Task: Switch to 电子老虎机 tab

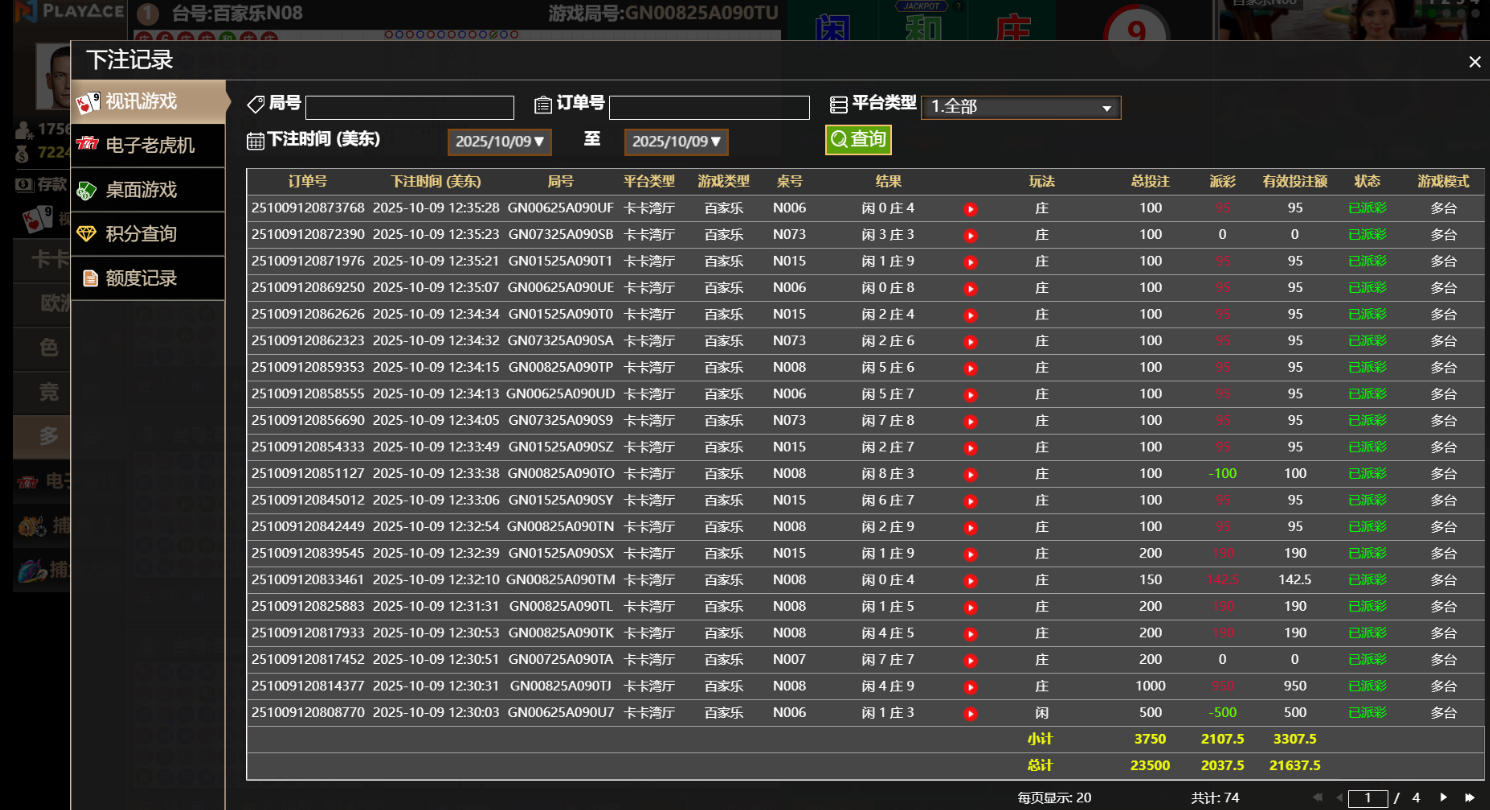Action: [149, 146]
